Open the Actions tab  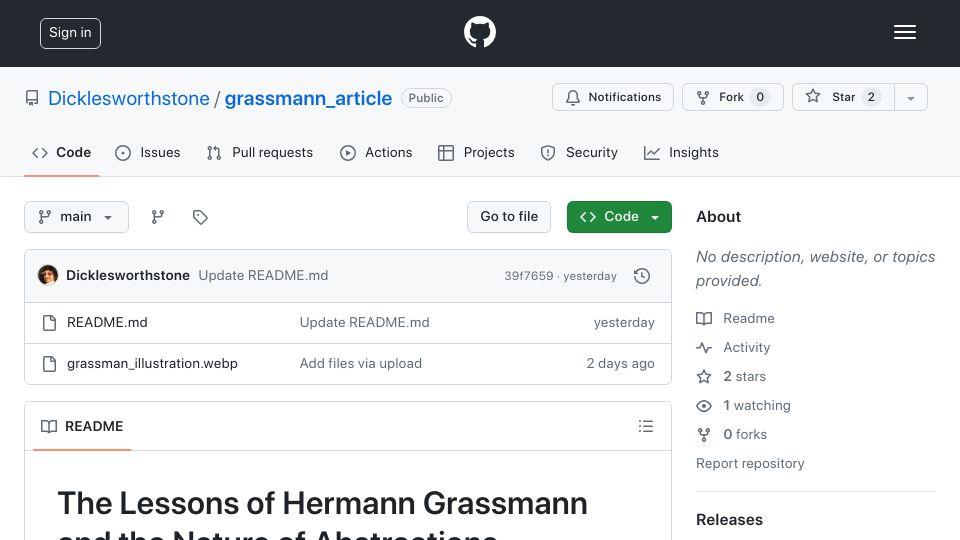coord(376,152)
